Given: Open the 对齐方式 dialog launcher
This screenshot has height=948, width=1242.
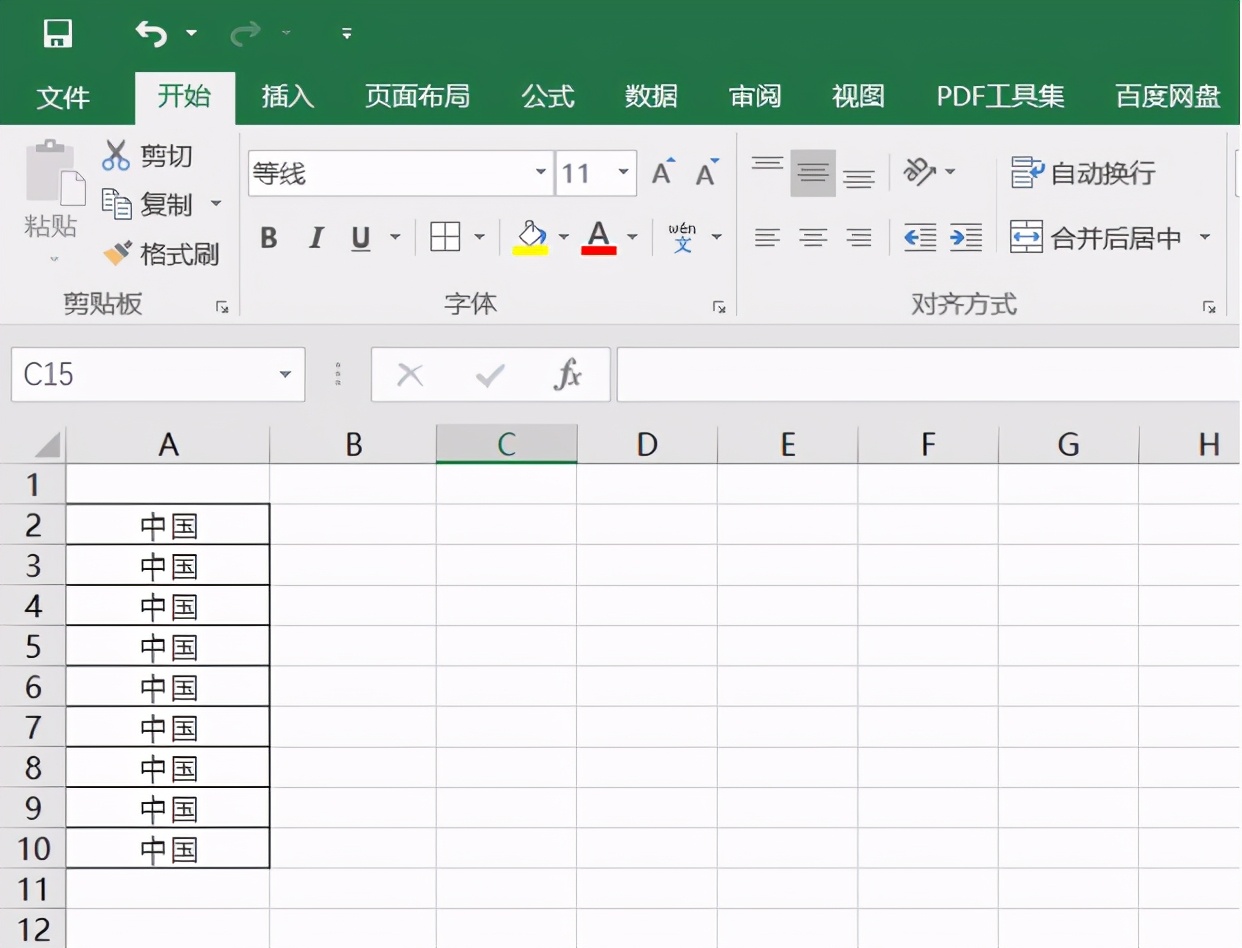Looking at the screenshot, I should coord(1208,308).
